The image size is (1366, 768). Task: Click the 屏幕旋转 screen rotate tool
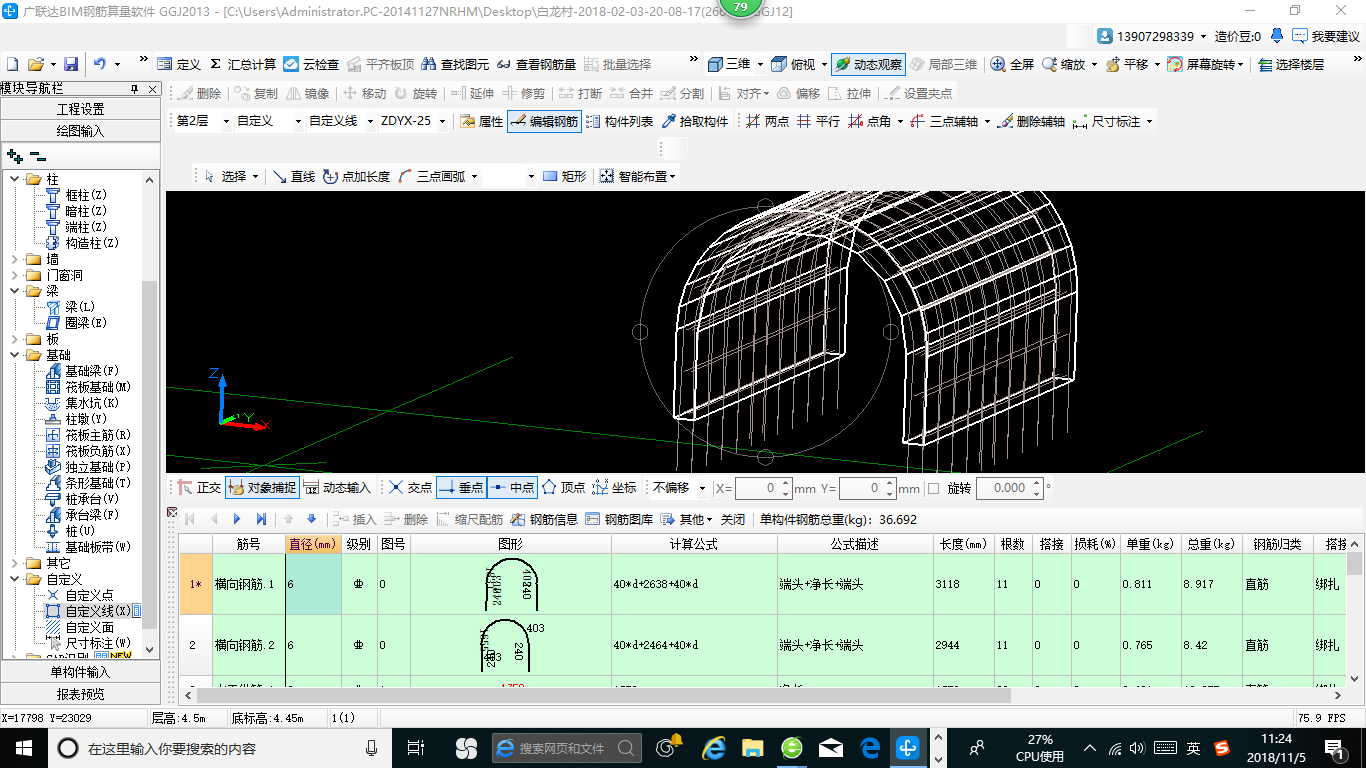click(1204, 64)
